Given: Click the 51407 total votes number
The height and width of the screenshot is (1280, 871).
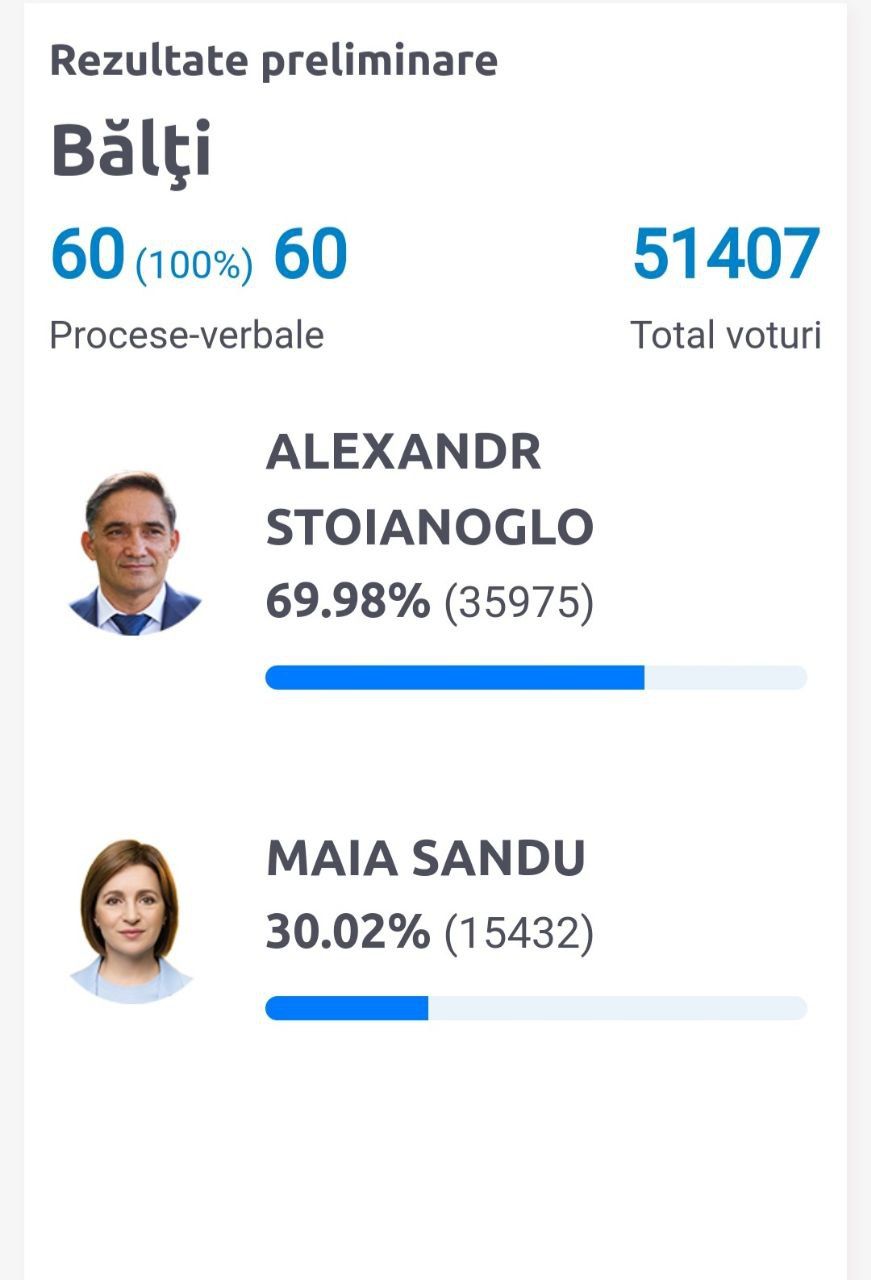Looking at the screenshot, I should (726, 254).
